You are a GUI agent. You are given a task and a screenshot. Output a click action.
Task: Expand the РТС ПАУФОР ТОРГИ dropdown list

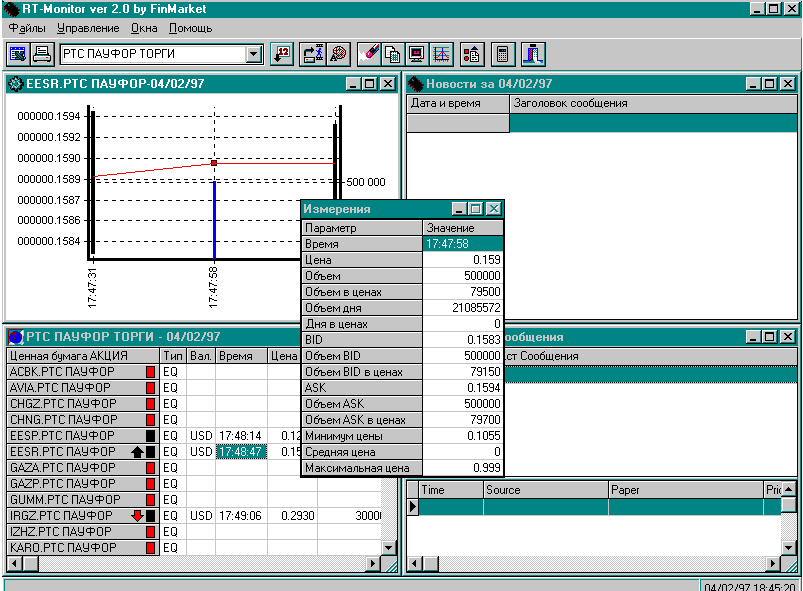tap(253, 54)
